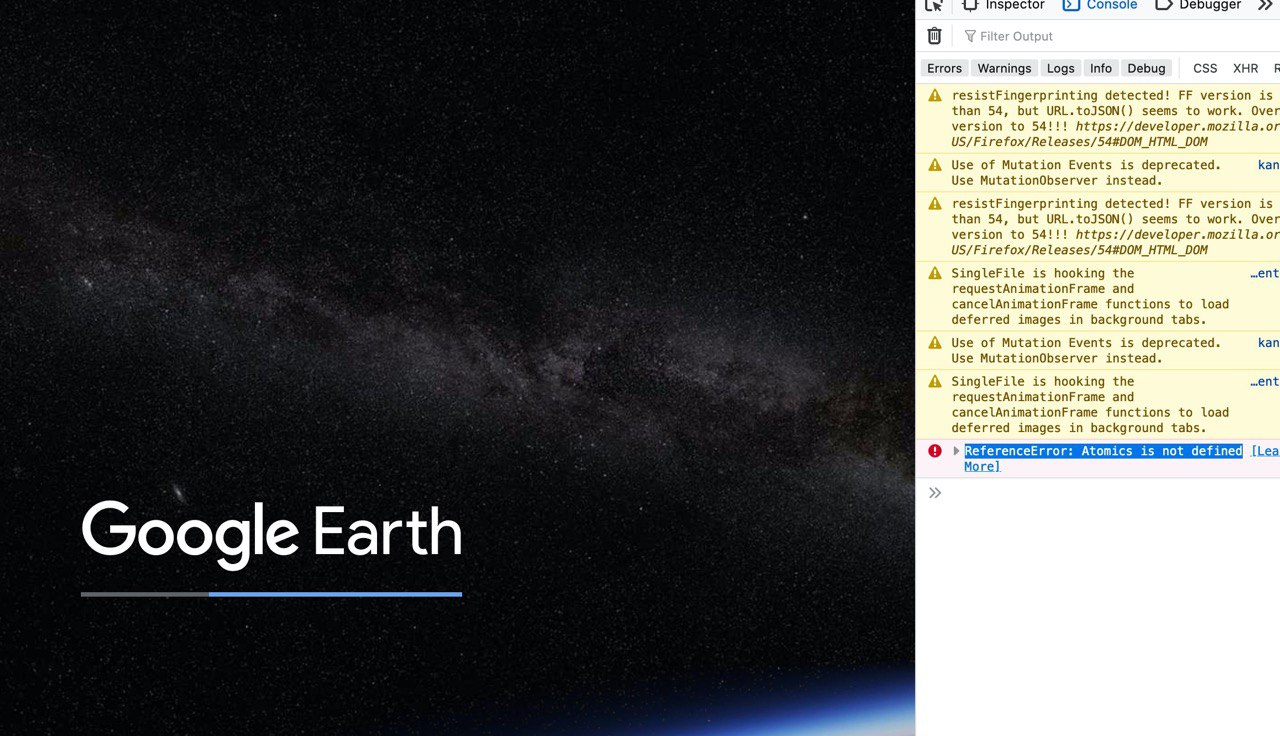
Task: Click the warning icon of the first Mutation Events message
Action: pos(935,165)
